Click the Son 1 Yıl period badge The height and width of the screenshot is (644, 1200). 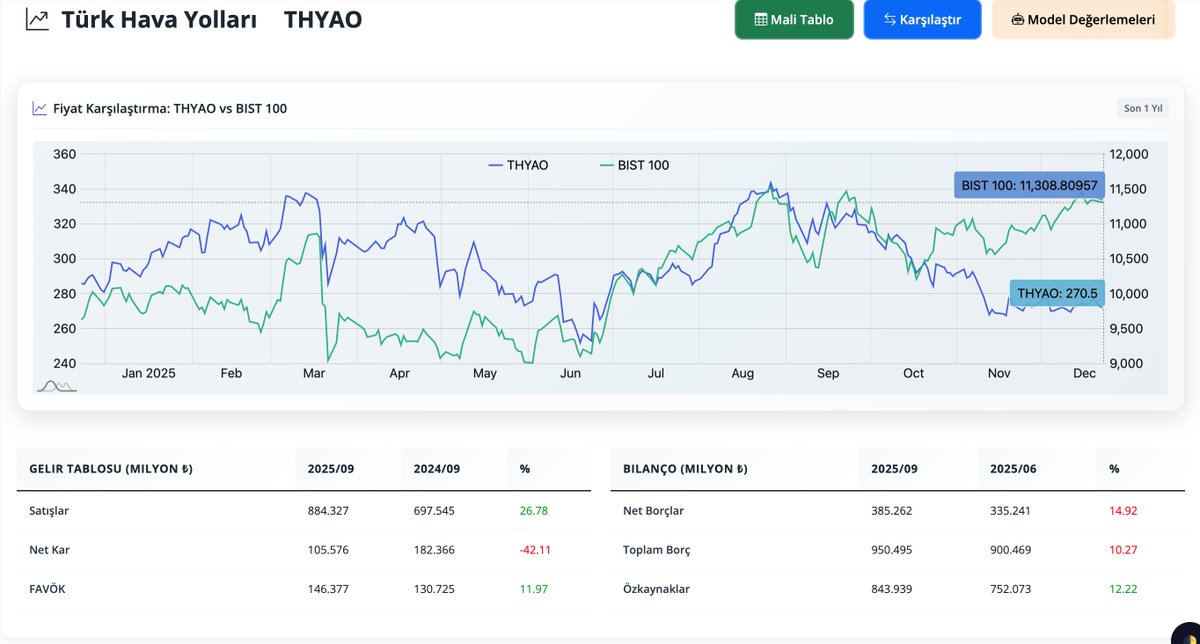pyautogui.click(x=1143, y=108)
